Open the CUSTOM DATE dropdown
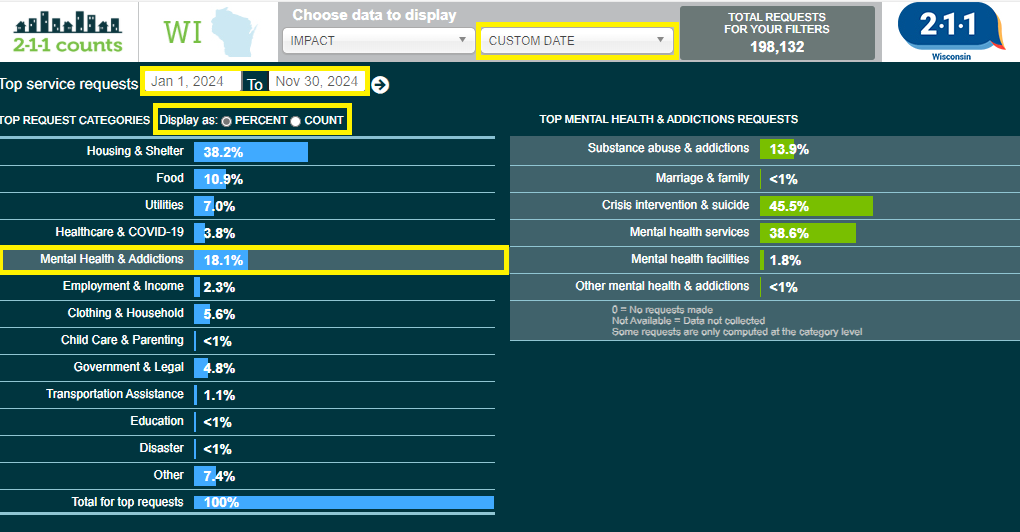Viewport: 1020px width, 532px height. click(576, 40)
